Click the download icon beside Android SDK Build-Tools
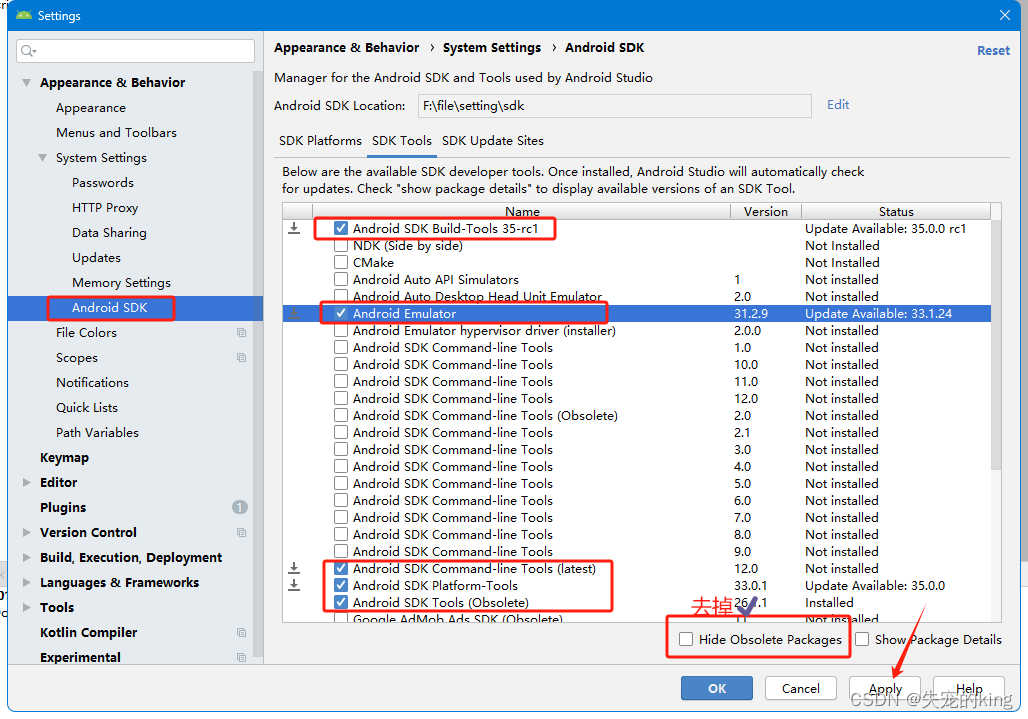This screenshot has width=1028, height=719. pos(294,228)
